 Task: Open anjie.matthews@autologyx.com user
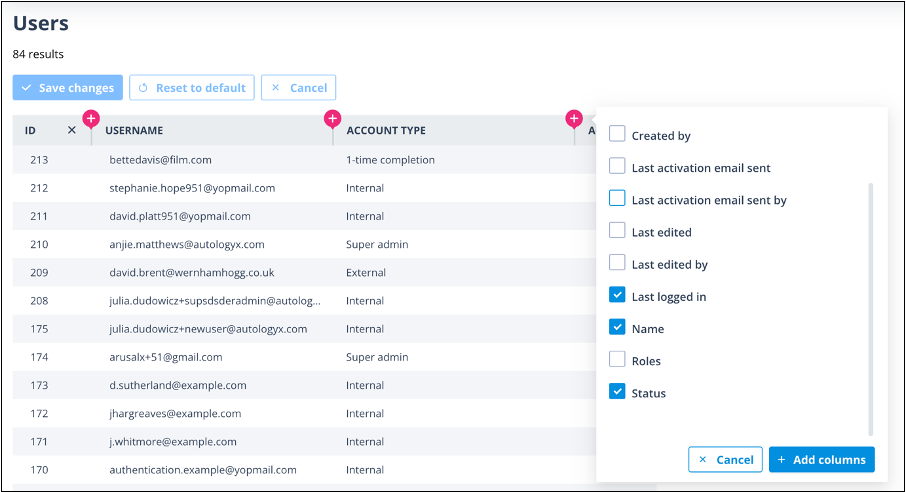[x=187, y=245]
